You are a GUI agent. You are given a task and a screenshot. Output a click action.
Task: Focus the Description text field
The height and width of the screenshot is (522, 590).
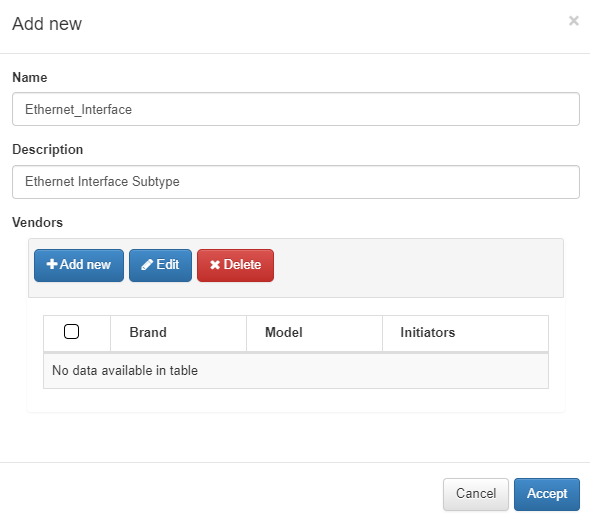pyautogui.click(x=296, y=182)
